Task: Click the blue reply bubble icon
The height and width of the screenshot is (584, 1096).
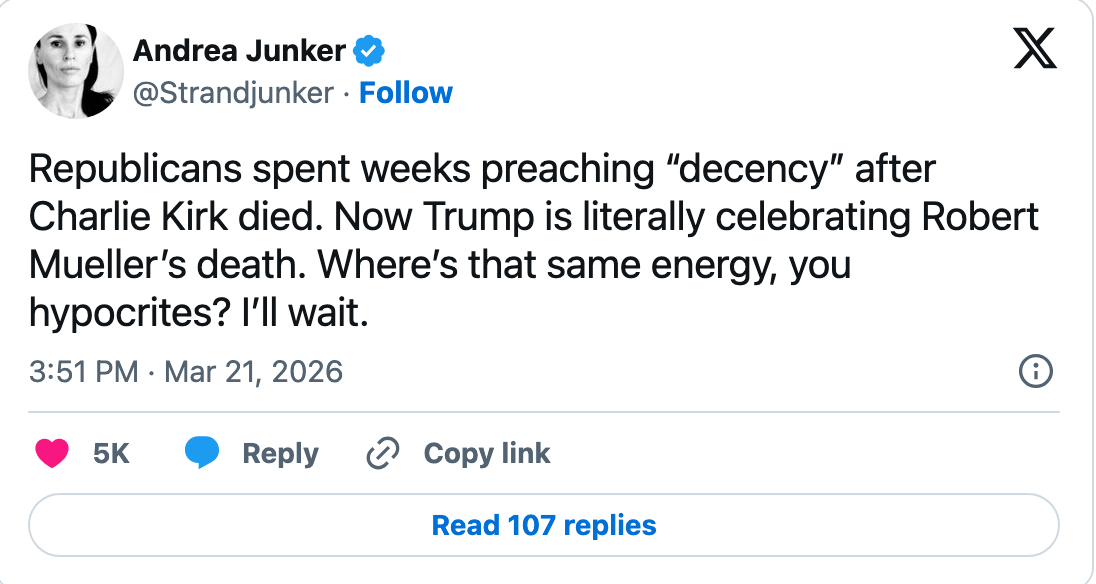Action: [x=202, y=454]
